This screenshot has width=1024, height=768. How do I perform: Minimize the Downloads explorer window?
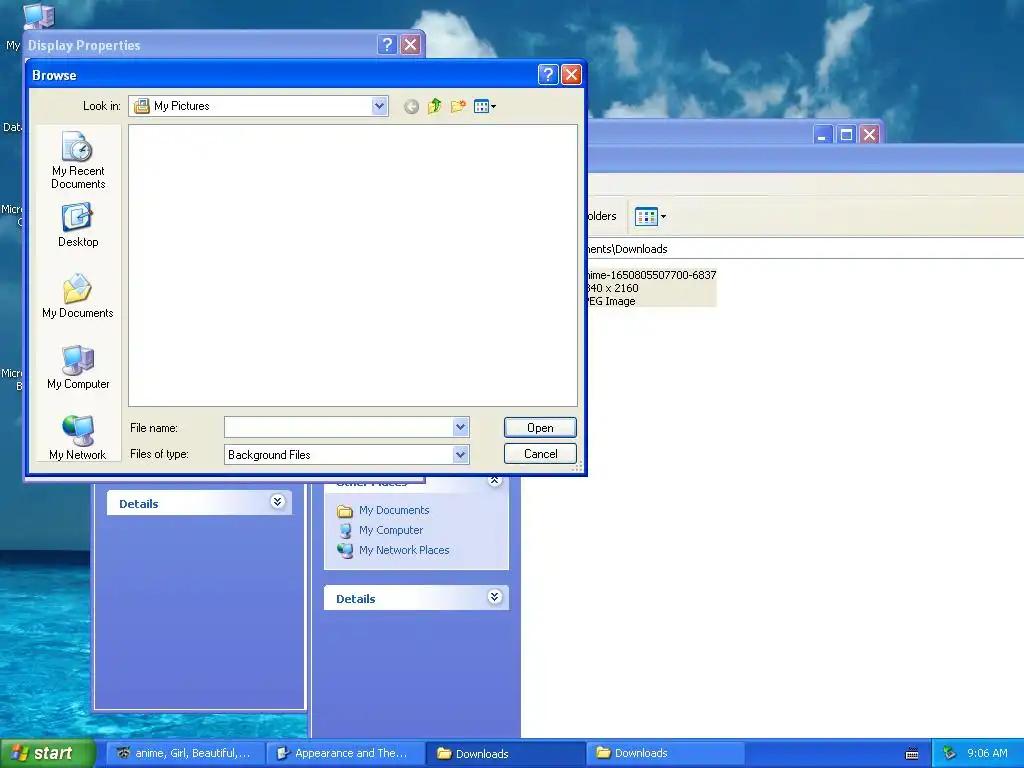[x=823, y=135]
